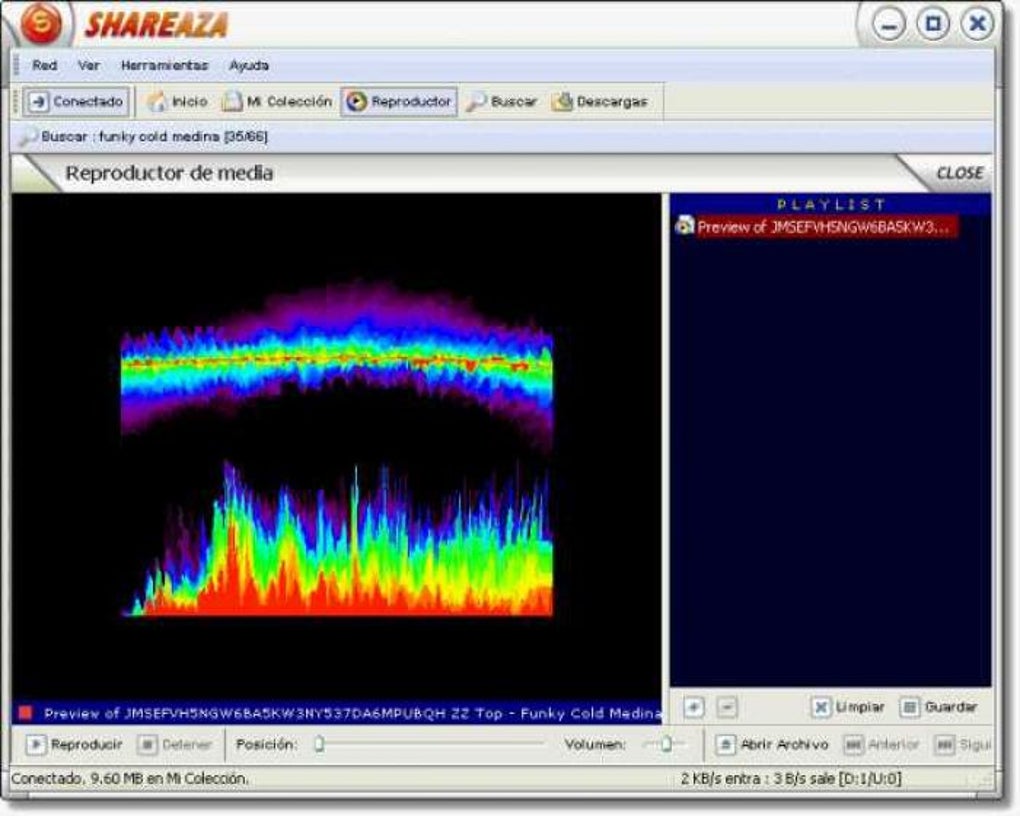Click the Posición seek slider
This screenshot has height=816, width=1020.
pos(430,744)
